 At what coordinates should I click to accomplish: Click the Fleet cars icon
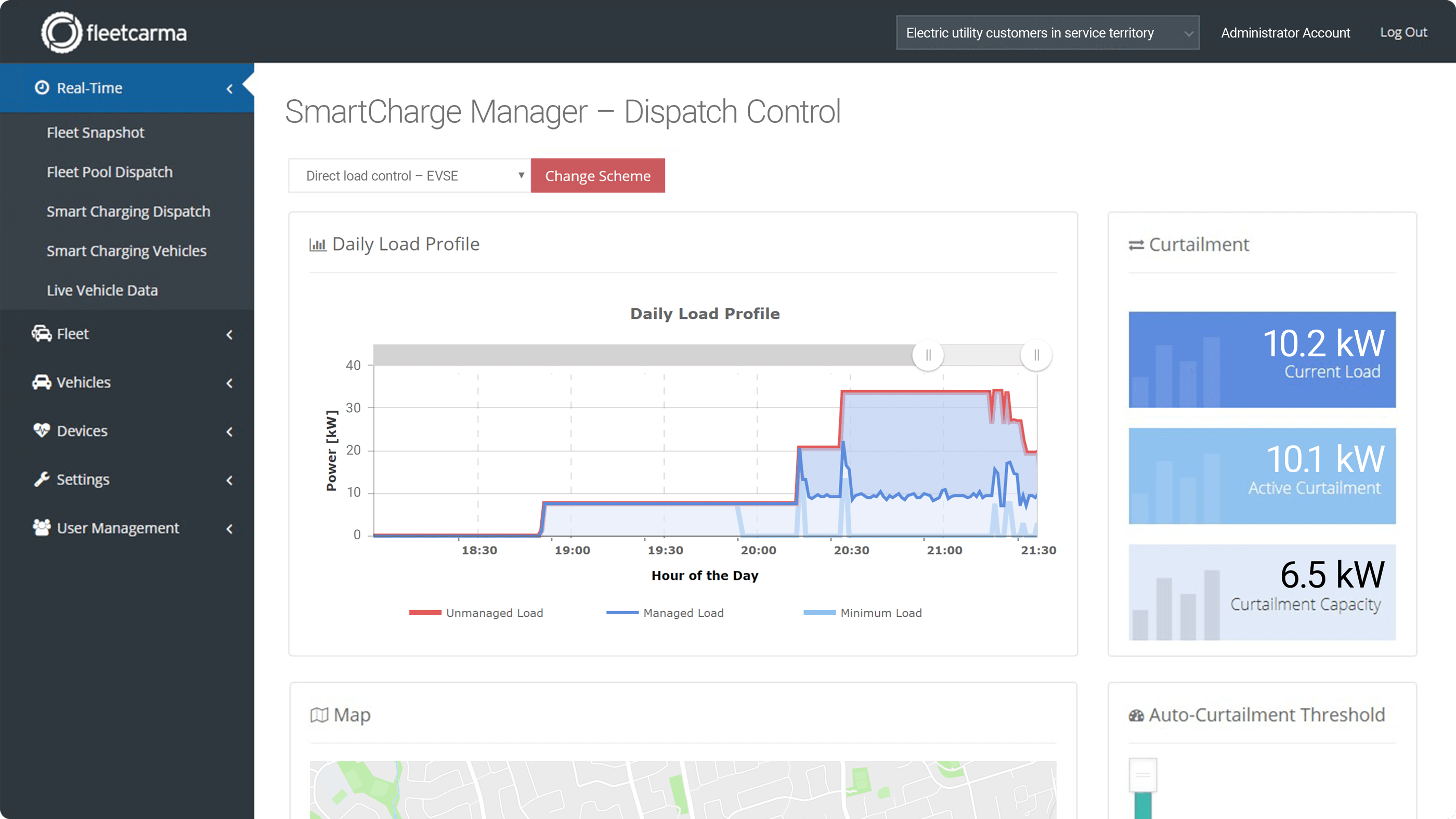(41, 333)
